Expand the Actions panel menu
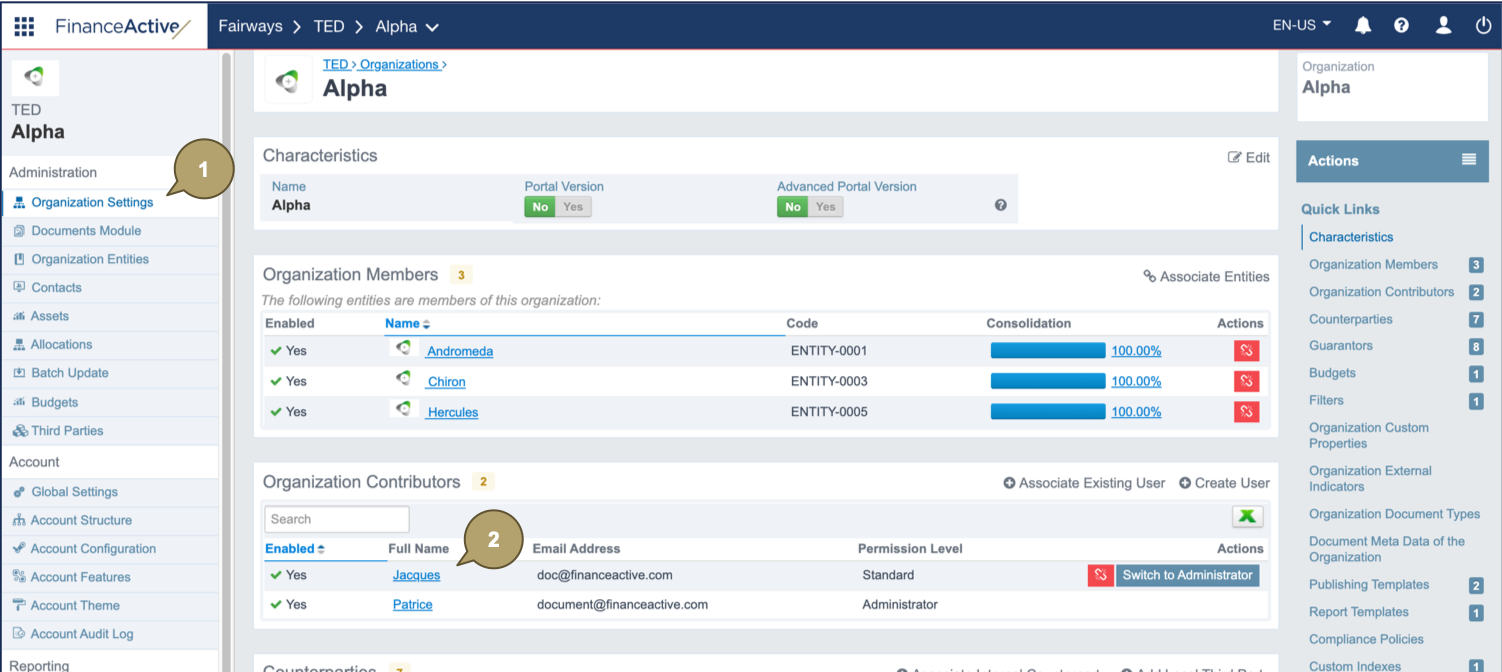1502x672 pixels. click(1468, 160)
